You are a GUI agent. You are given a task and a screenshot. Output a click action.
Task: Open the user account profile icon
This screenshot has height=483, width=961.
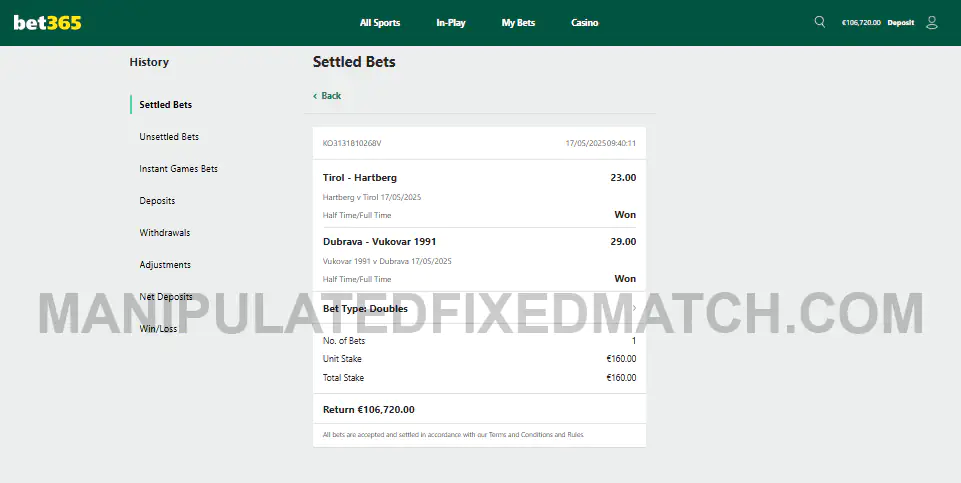[932, 23]
